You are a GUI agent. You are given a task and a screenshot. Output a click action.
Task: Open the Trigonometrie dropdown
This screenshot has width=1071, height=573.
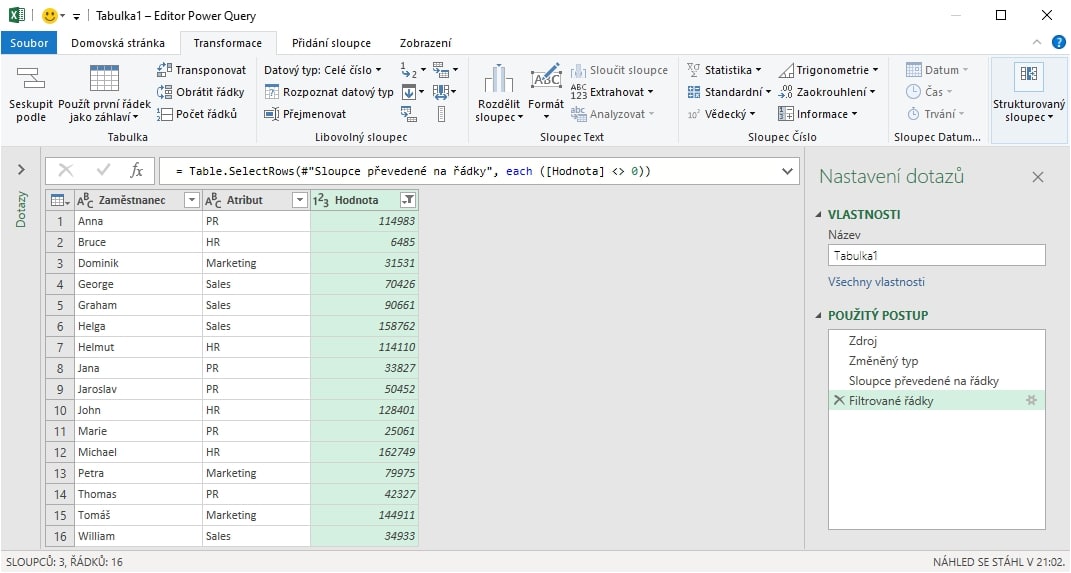(828, 70)
